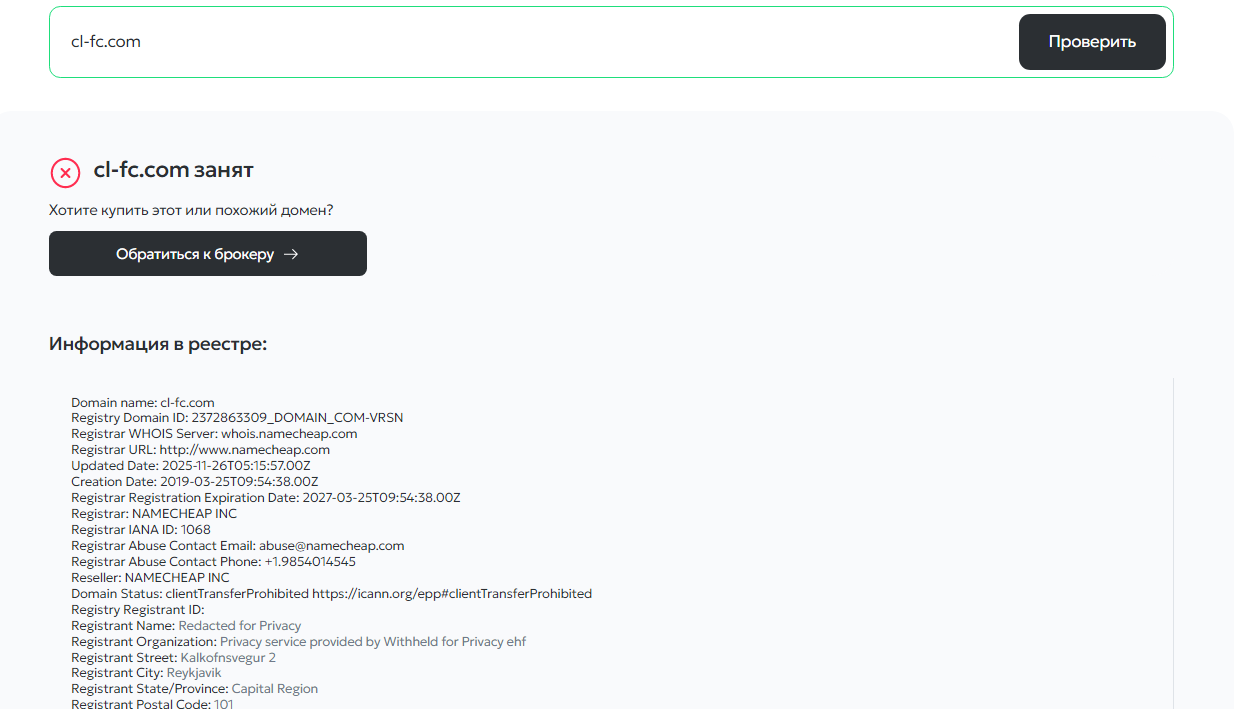Click the http://www.namecheap.com registrar URL
Viewport: 1237px width, 709px height.
(x=244, y=450)
